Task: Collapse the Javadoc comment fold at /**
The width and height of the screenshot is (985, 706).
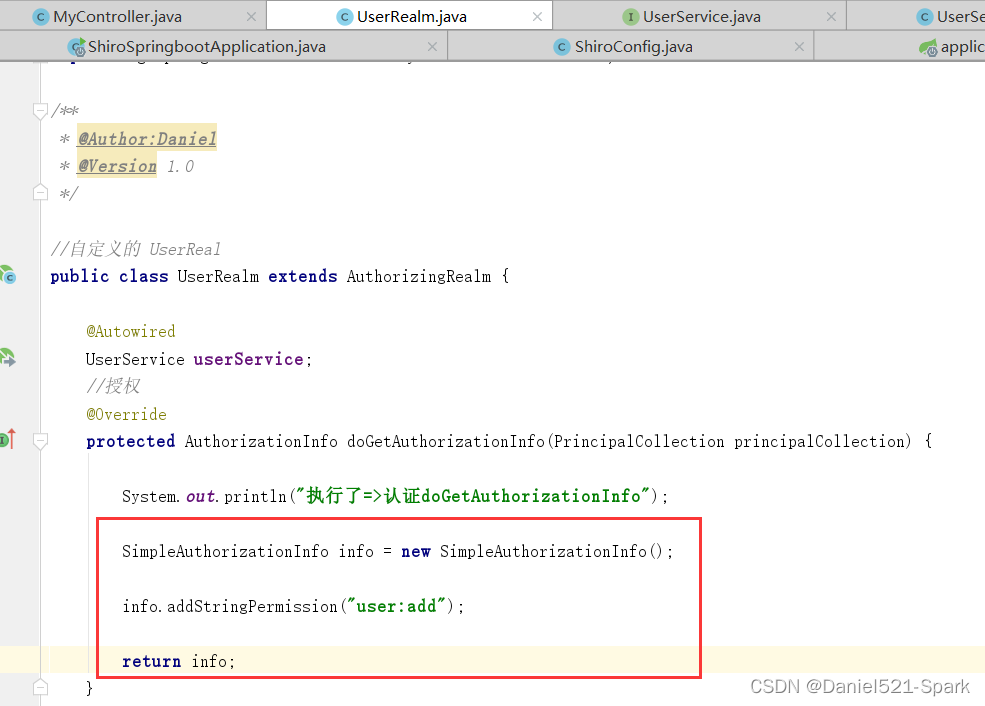Action: (40, 111)
